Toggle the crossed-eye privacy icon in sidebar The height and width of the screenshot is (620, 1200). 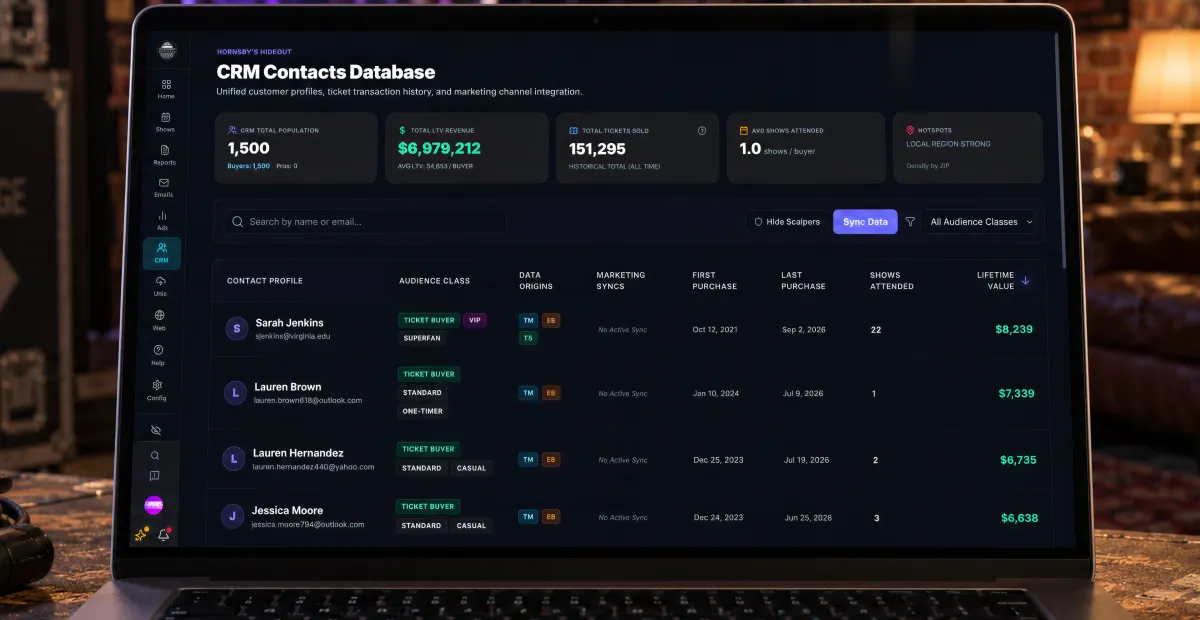tap(156, 430)
